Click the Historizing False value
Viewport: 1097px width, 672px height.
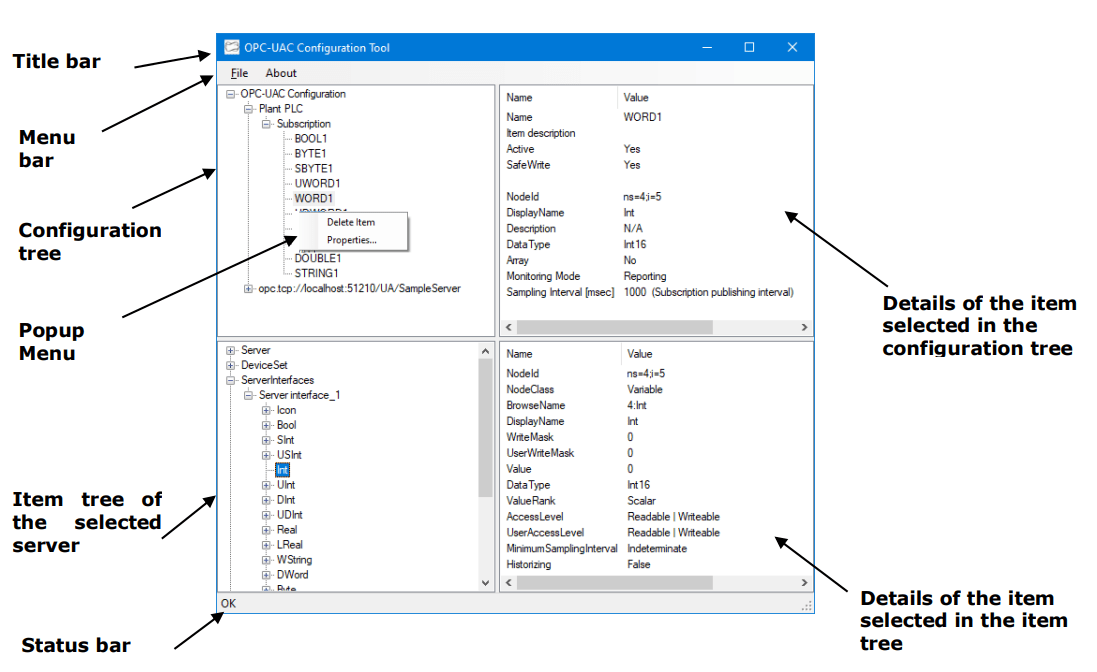click(x=638, y=564)
